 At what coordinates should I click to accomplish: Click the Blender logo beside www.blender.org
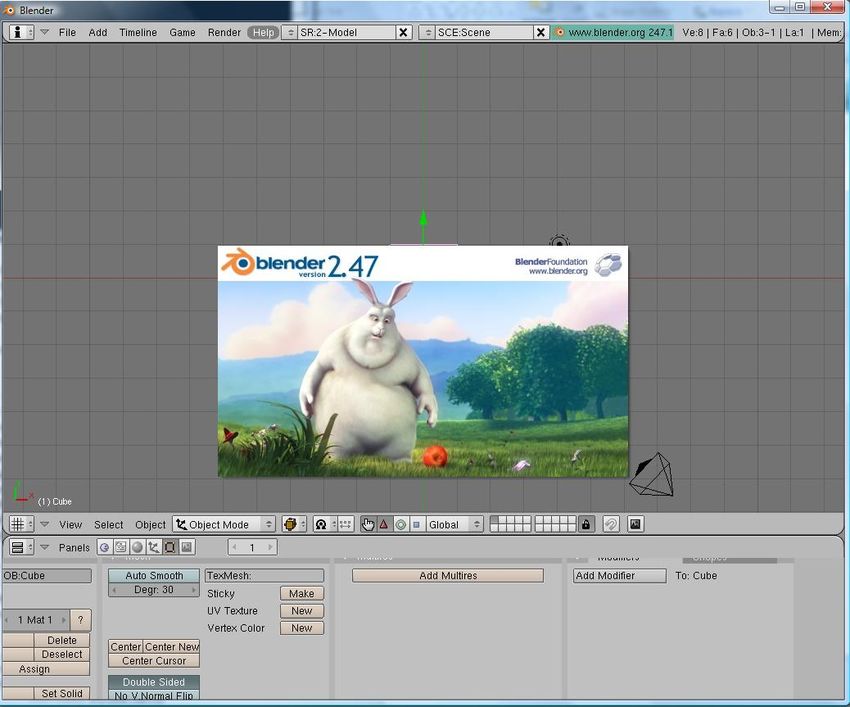[559, 33]
